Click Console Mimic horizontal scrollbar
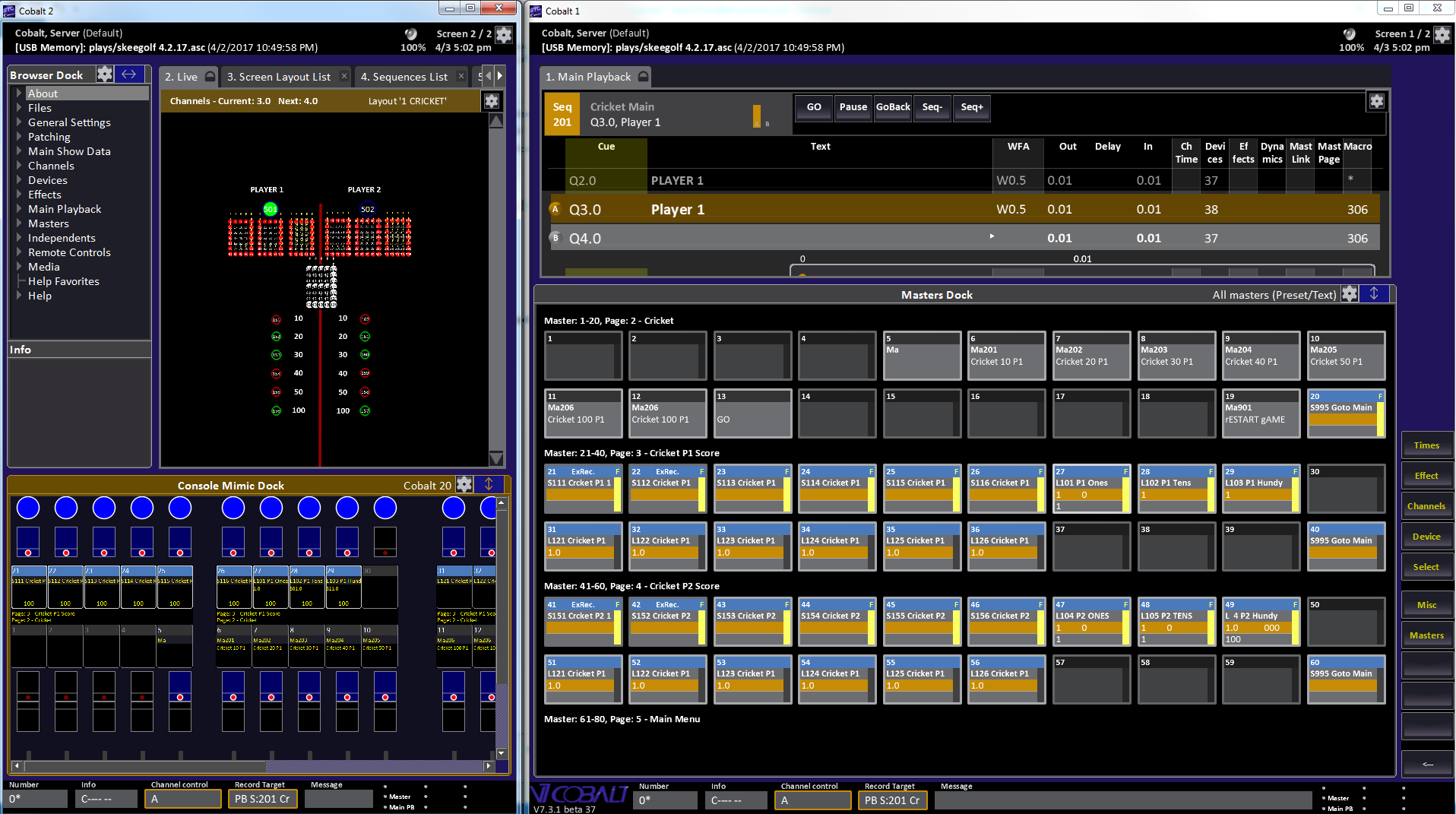The width and height of the screenshot is (1456, 814). click(254, 765)
